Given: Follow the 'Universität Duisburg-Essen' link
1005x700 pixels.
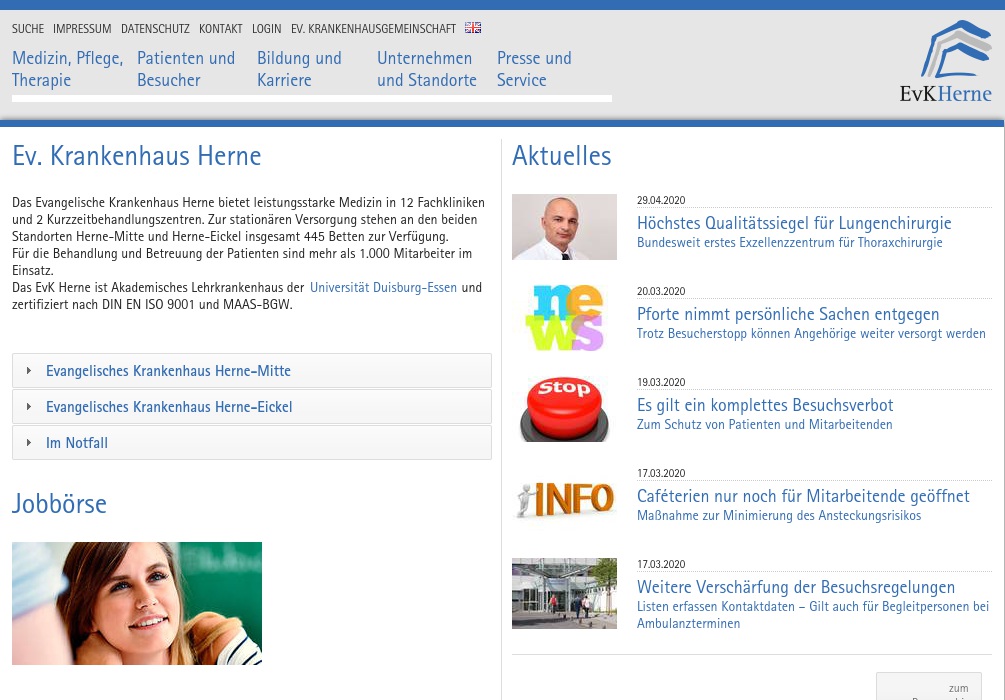Looking at the screenshot, I should point(383,287).
